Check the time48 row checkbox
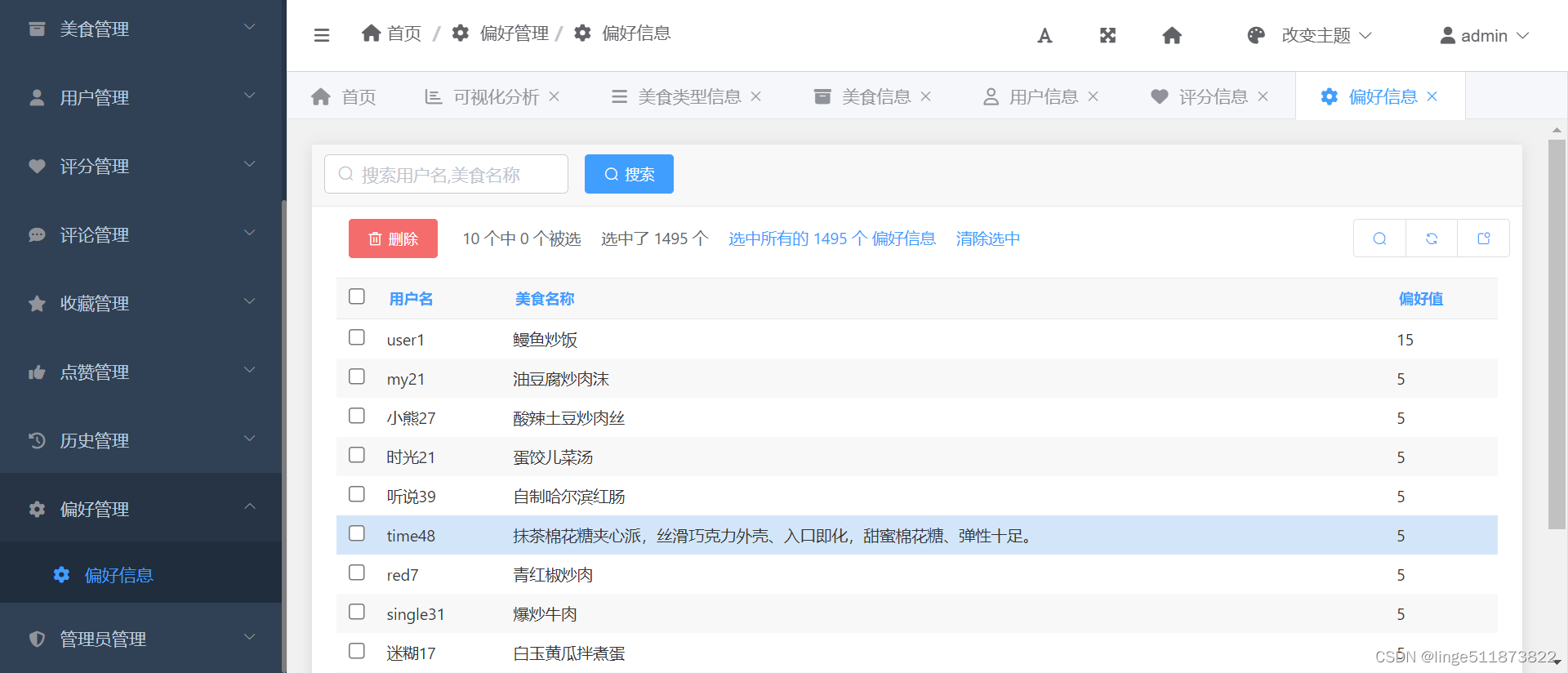This screenshot has width=1568, height=673. [357, 533]
